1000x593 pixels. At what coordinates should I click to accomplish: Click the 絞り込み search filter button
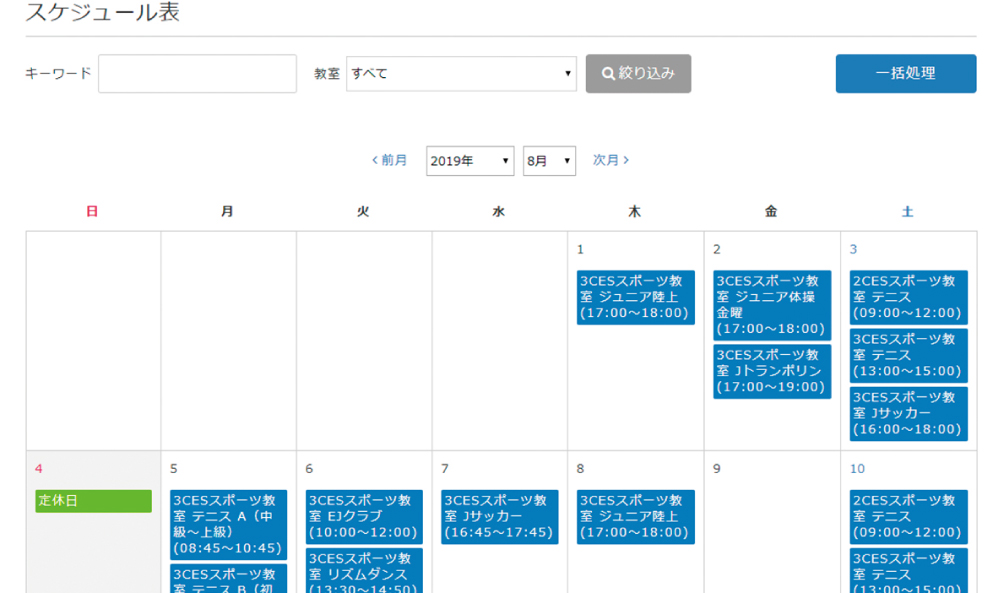point(638,73)
